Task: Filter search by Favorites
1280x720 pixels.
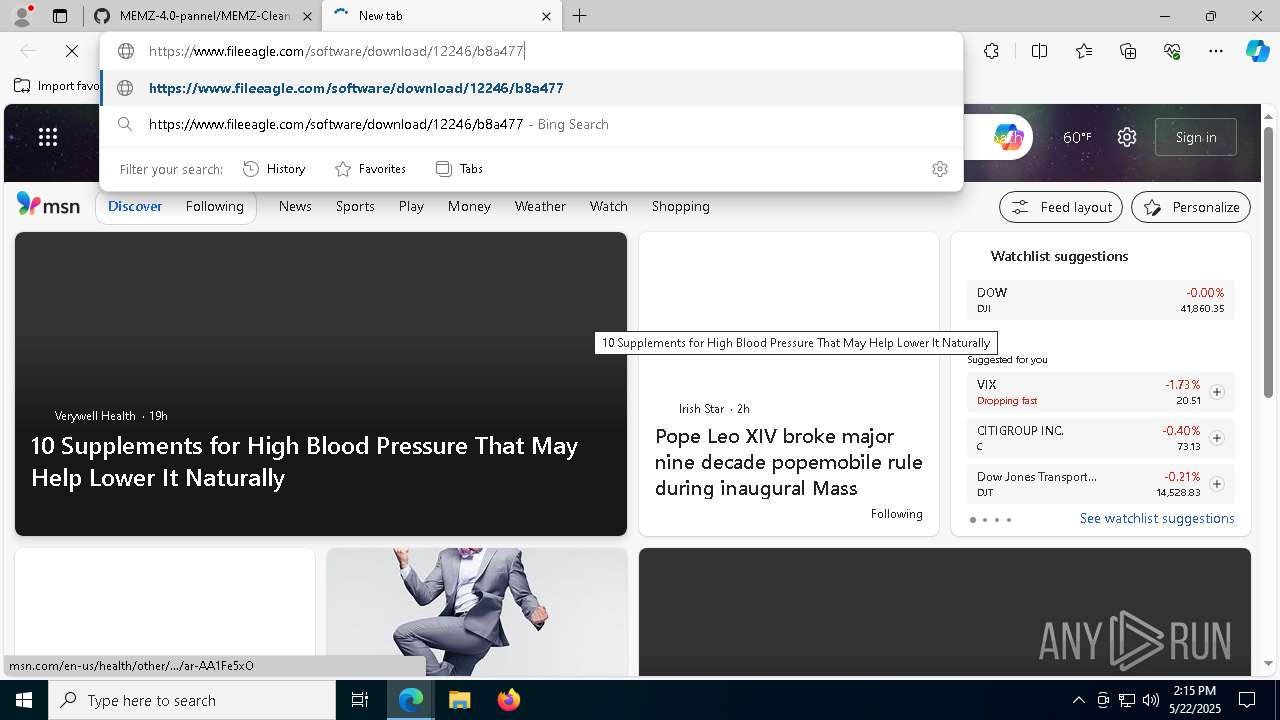Action: point(370,169)
